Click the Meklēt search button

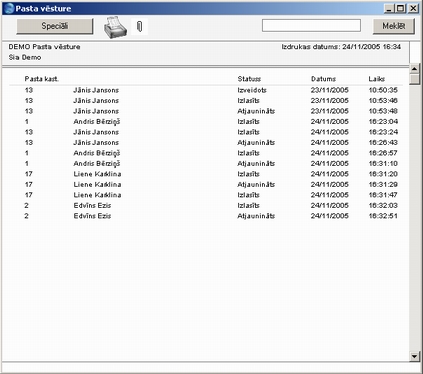pos(394,26)
